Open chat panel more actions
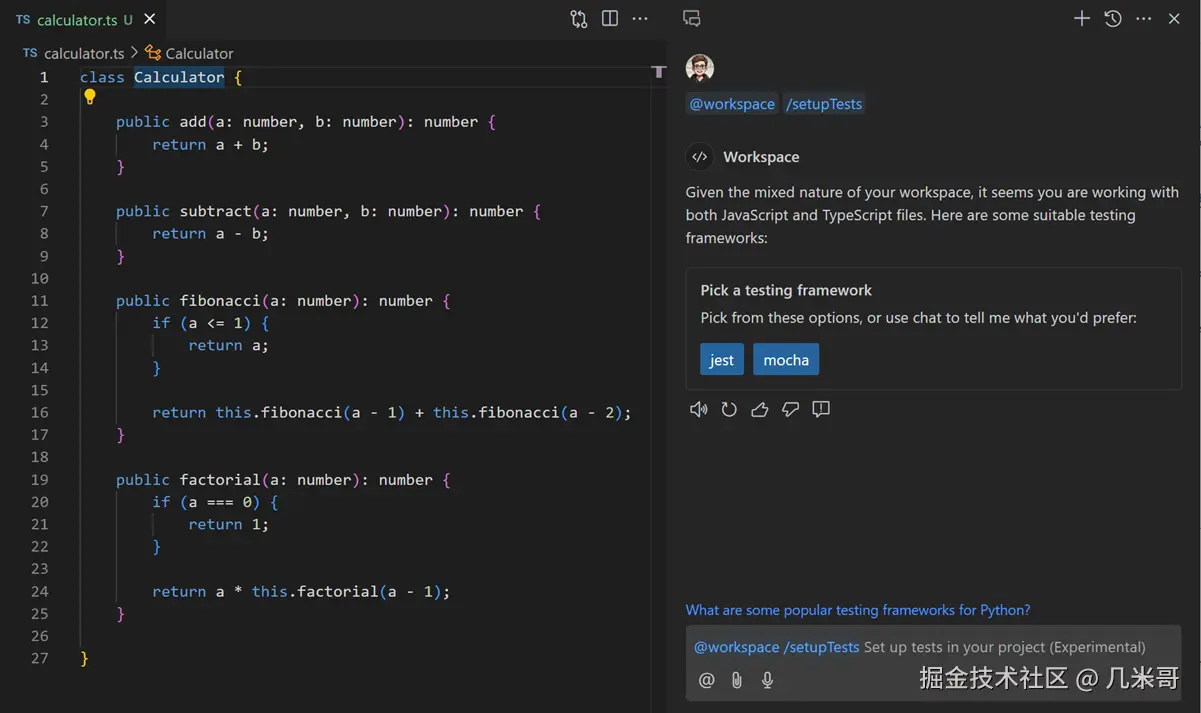The height and width of the screenshot is (713, 1201). point(1144,19)
